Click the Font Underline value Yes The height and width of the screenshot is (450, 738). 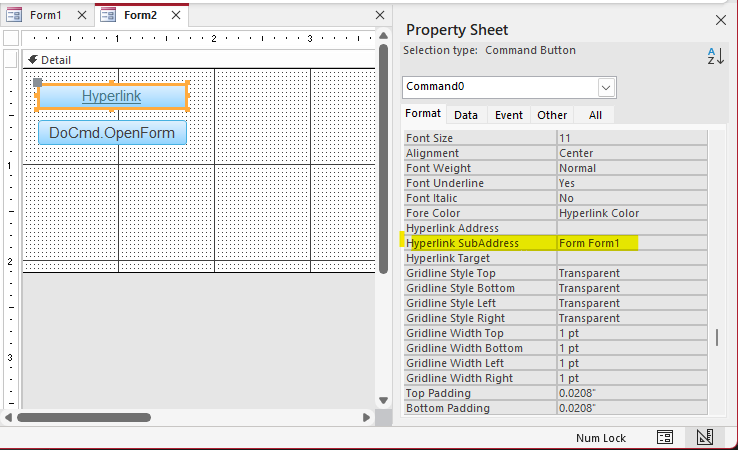pos(632,183)
